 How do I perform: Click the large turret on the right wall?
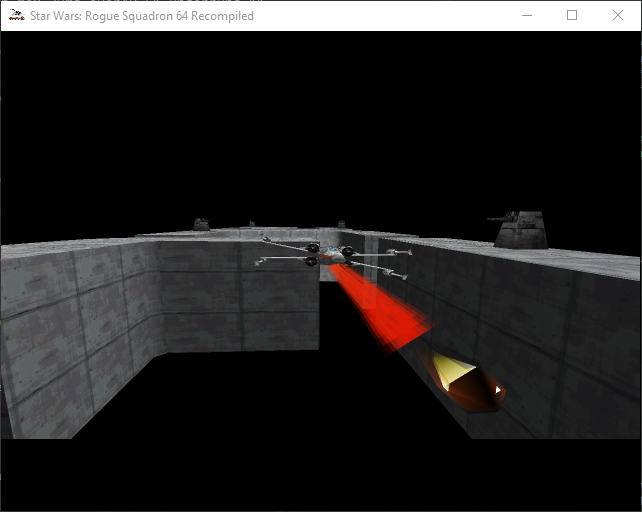520,229
